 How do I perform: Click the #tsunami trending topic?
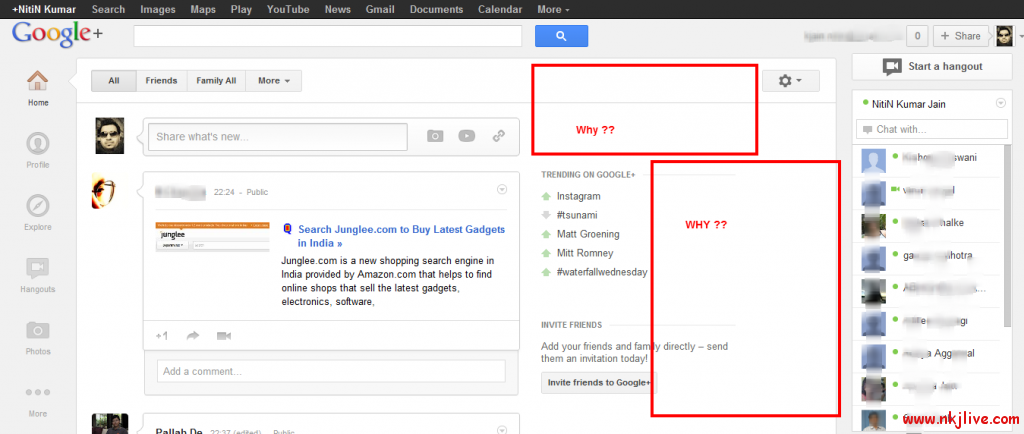click(x=577, y=215)
